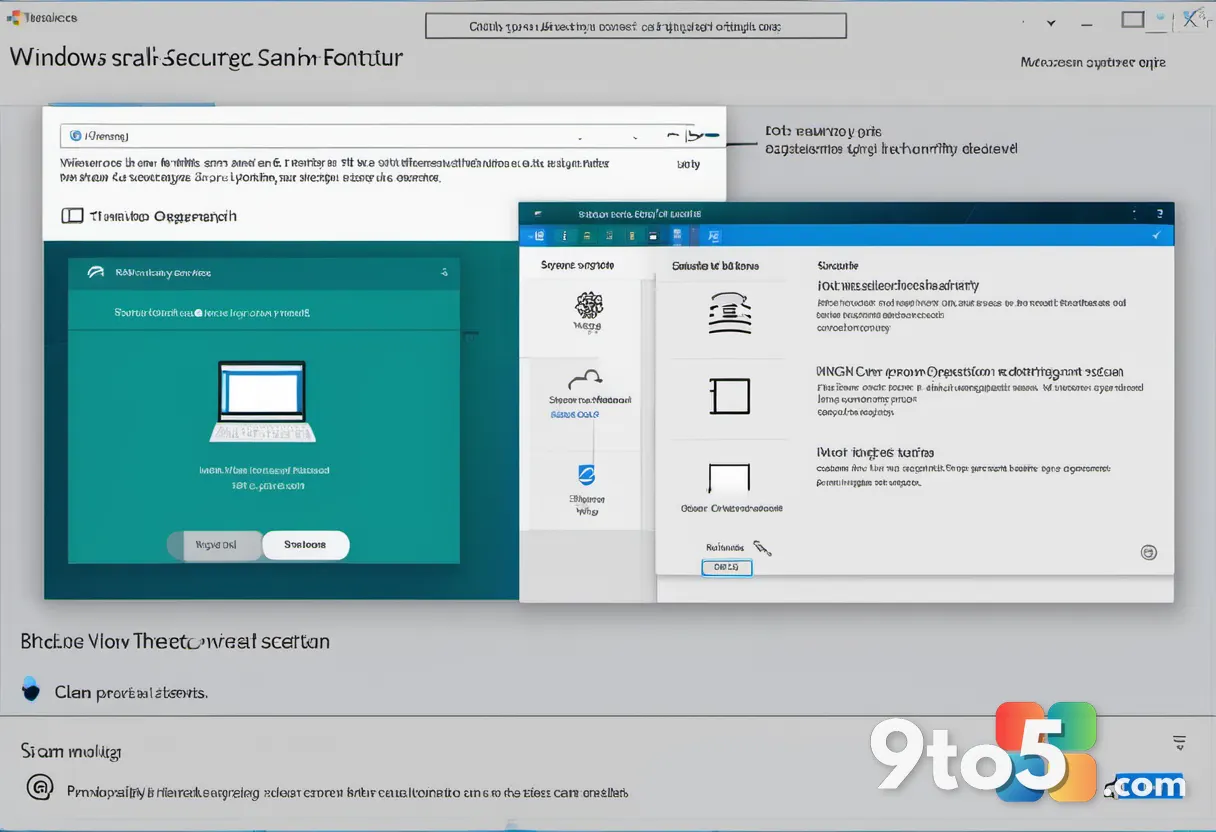The height and width of the screenshot is (832, 1216).
Task: Click the small blue-outlined button below pencil
Action: tap(726, 568)
